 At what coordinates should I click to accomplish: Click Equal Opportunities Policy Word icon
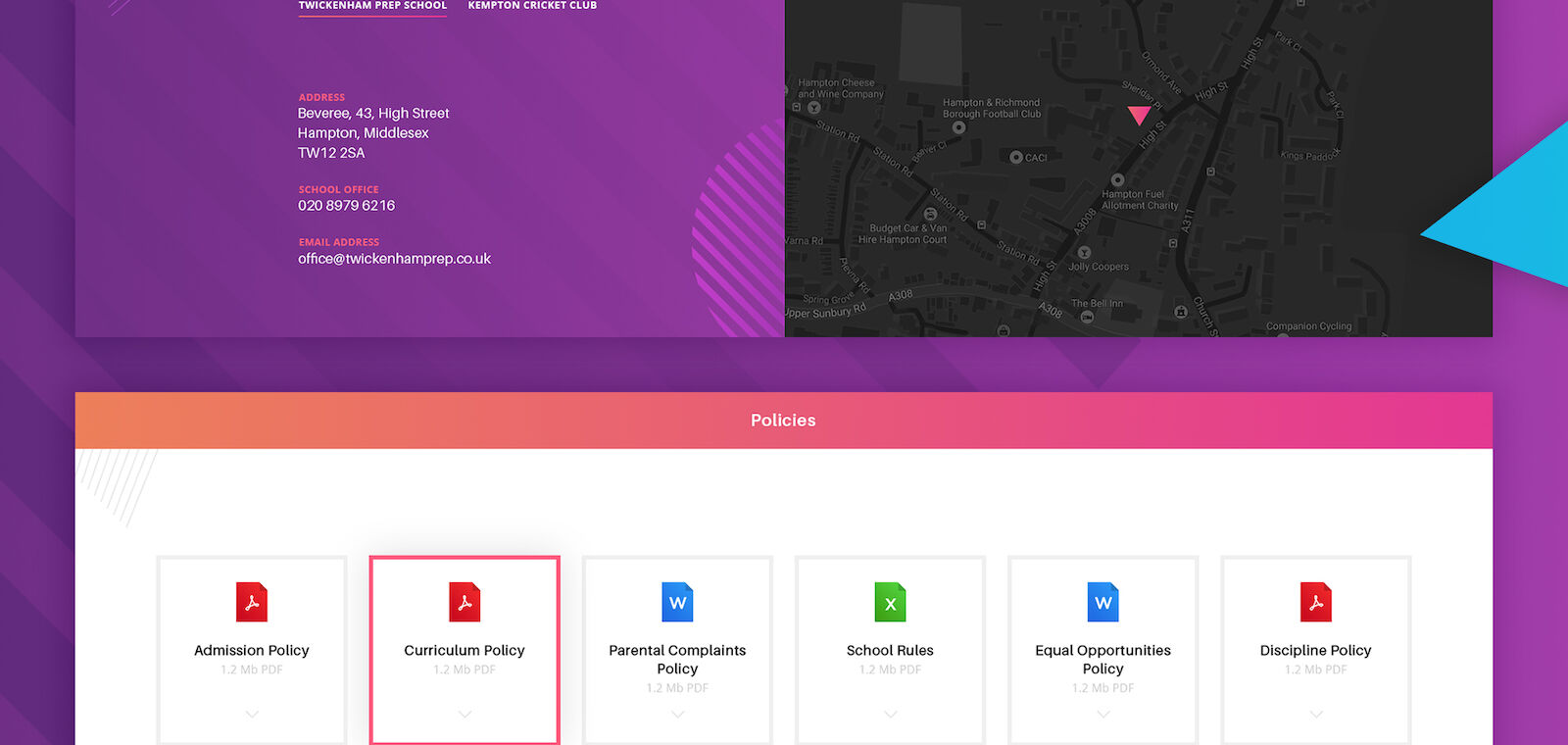pyautogui.click(x=1102, y=602)
